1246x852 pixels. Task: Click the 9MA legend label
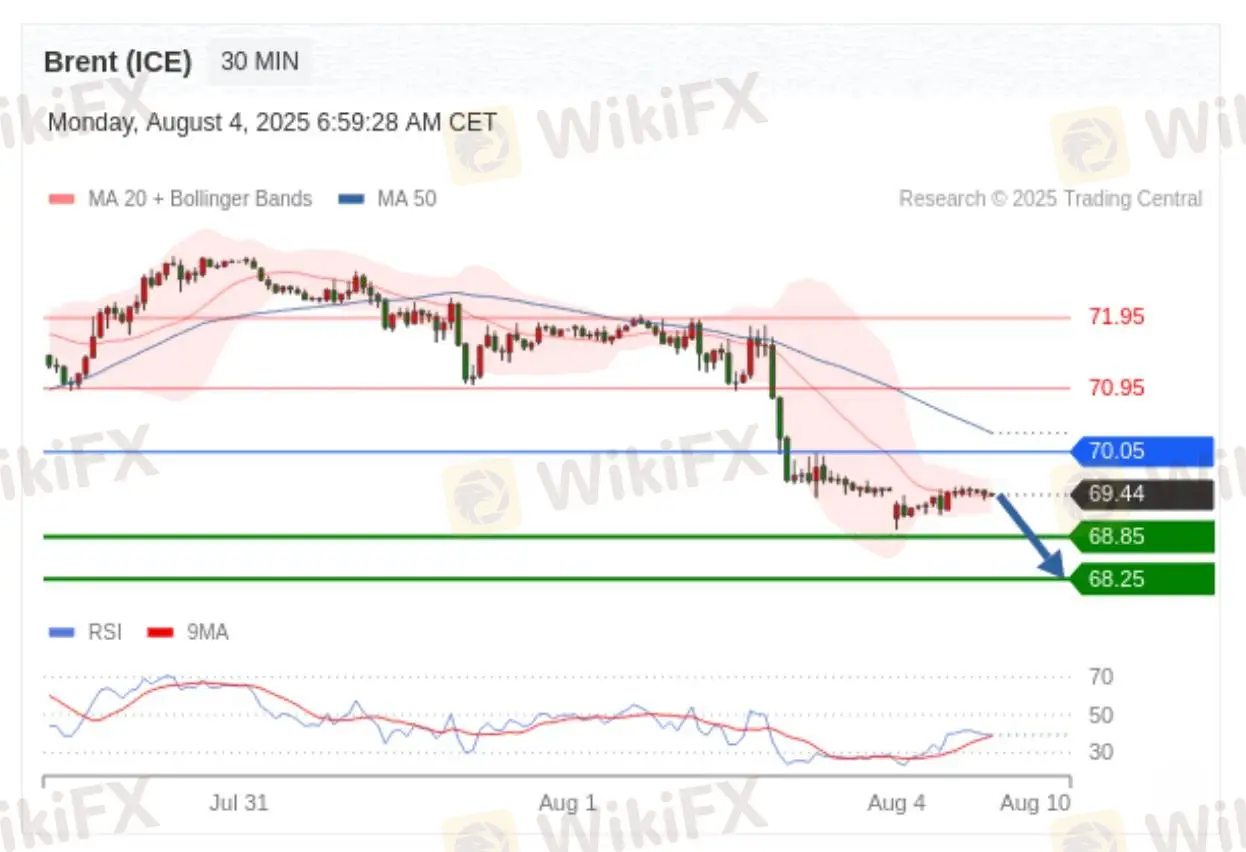[x=208, y=632]
